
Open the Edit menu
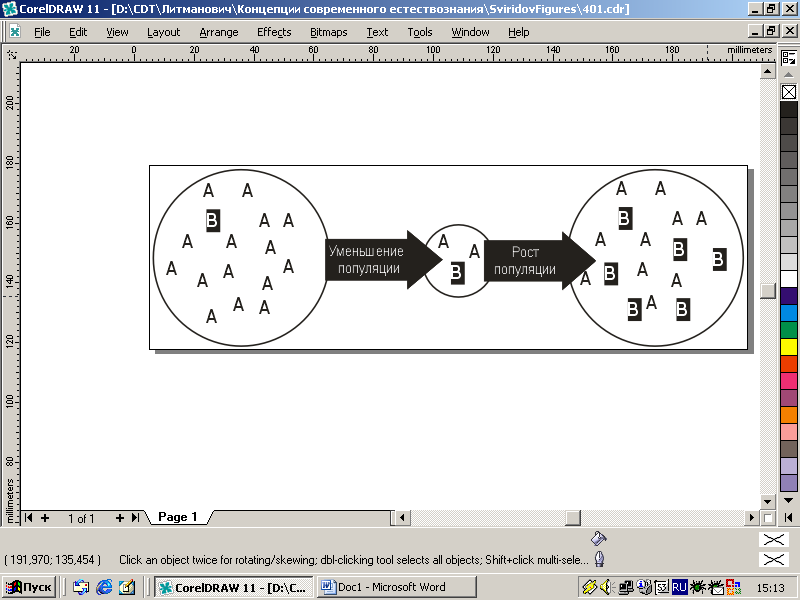78,32
